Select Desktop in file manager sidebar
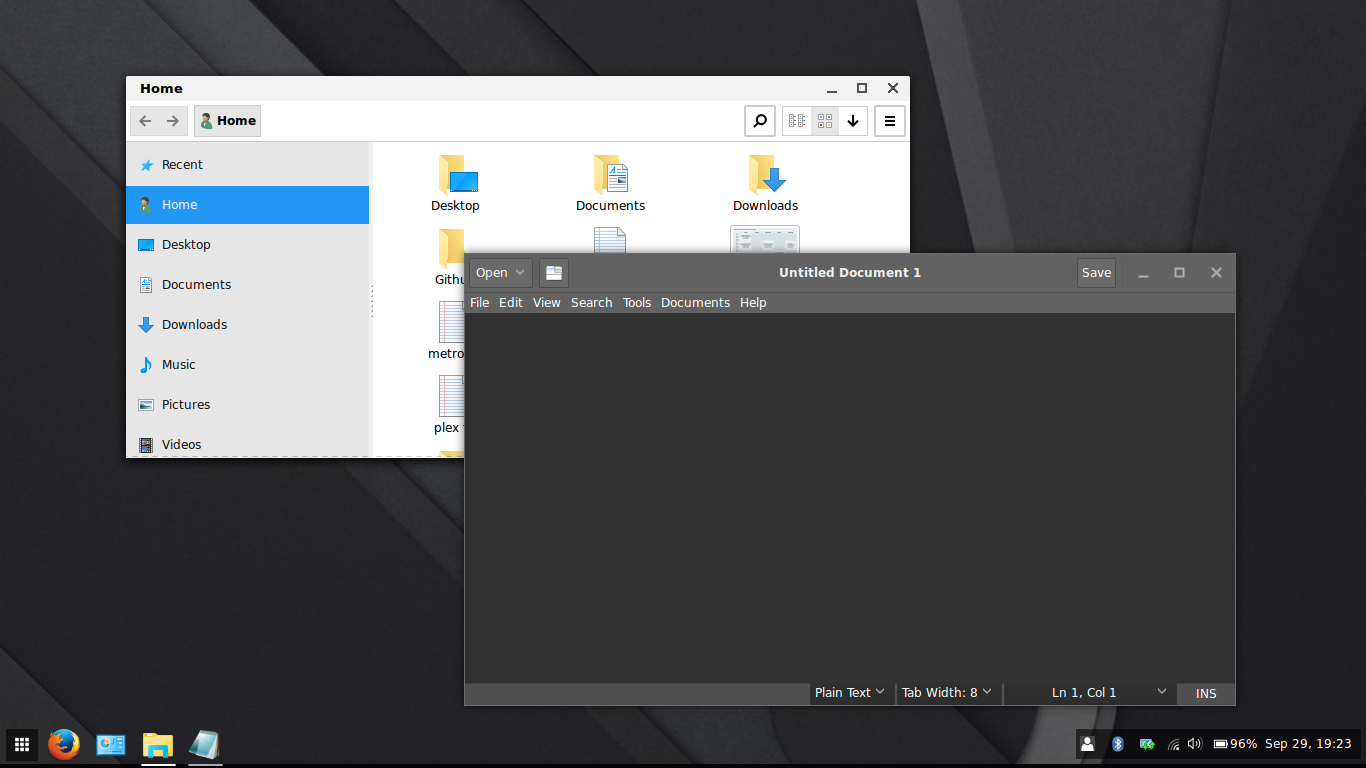Screen dimensions: 1366x768 coord(248,245)
